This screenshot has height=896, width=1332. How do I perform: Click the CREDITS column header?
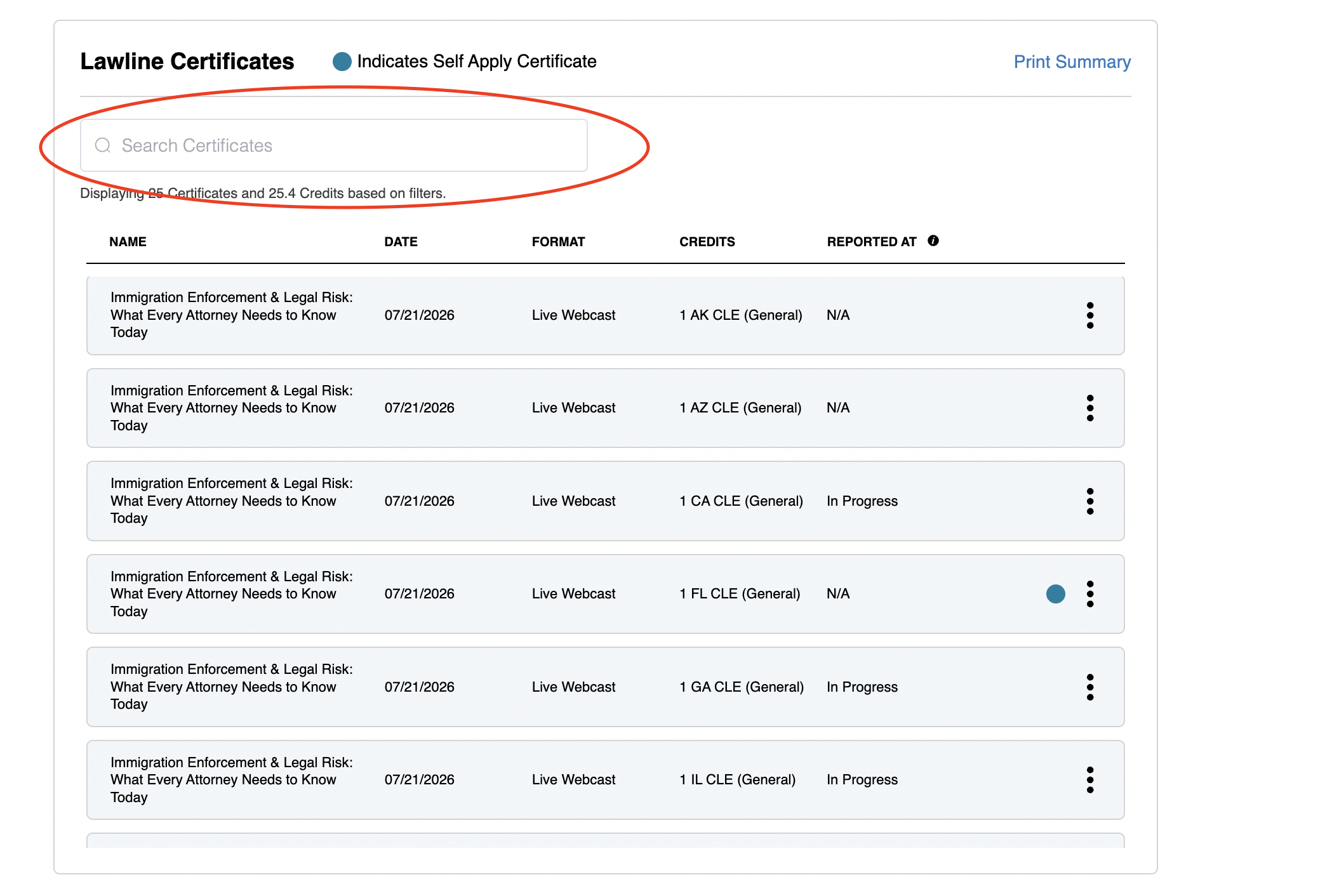point(707,242)
